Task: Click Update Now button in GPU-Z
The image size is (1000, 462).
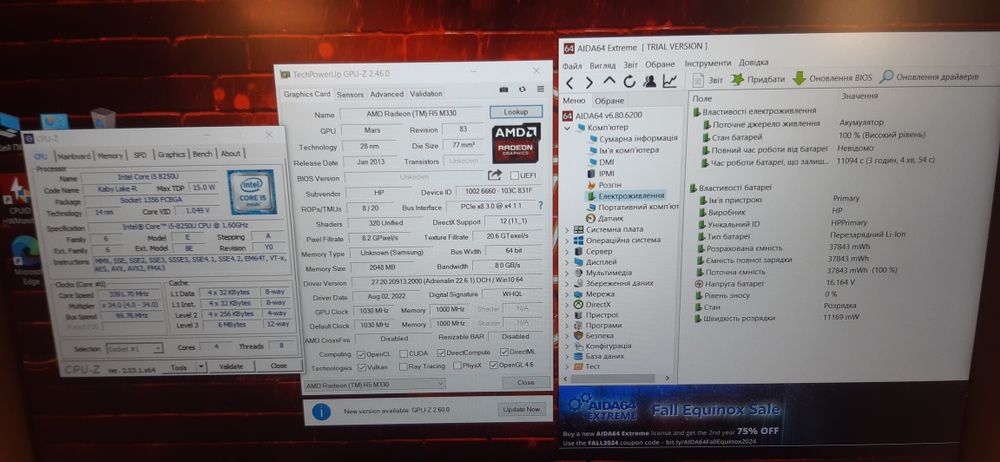Action: coord(522,409)
